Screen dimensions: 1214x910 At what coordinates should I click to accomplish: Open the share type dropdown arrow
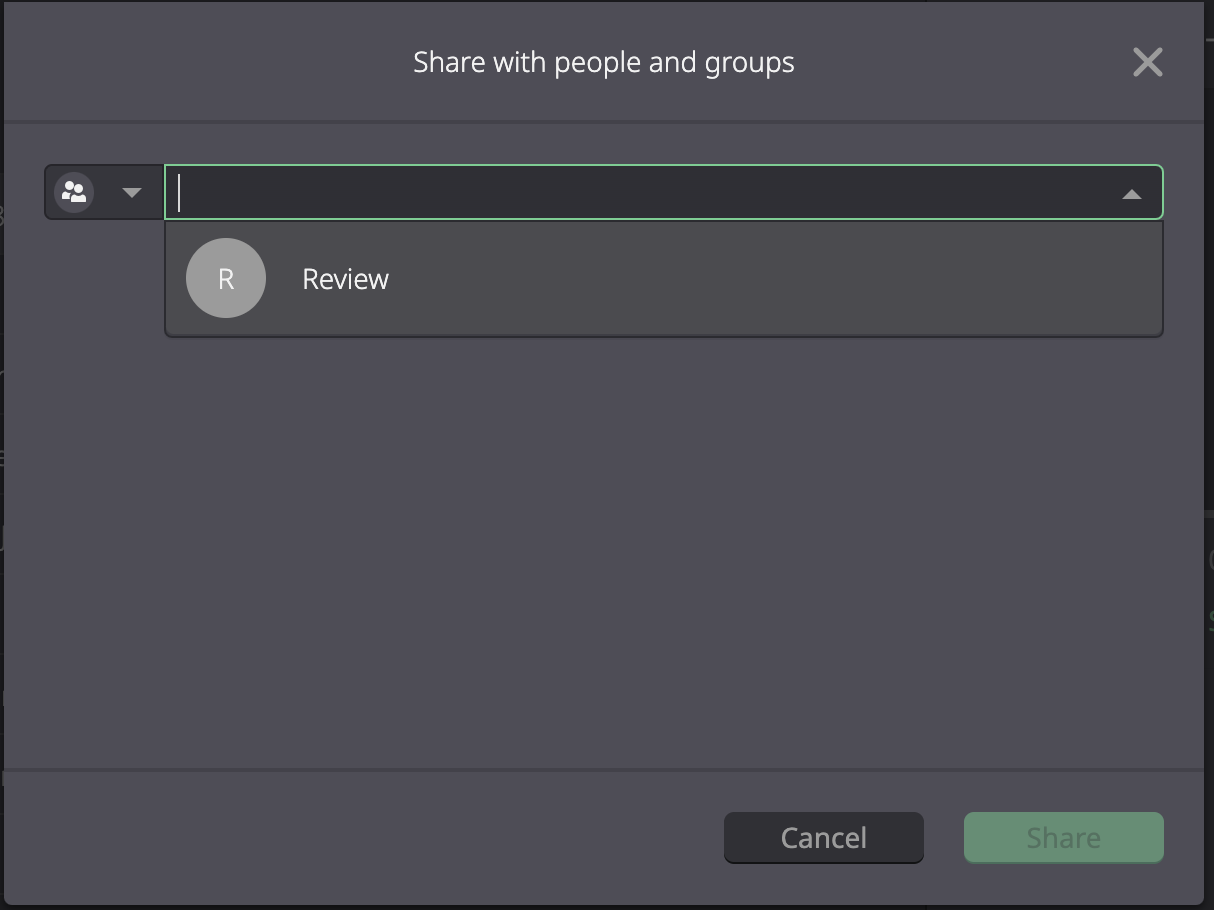point(132,193)
